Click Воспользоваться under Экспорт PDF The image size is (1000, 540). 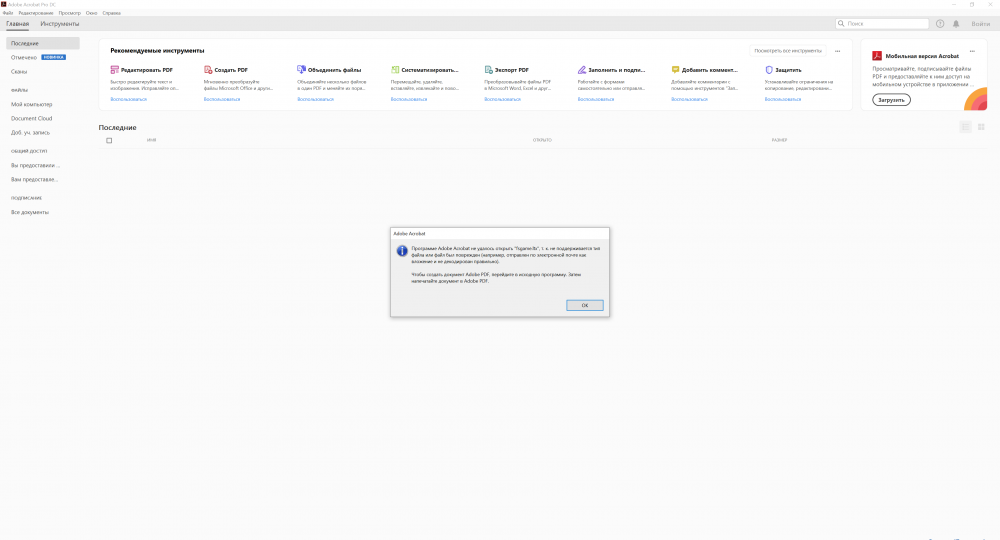tap(503, 99)
